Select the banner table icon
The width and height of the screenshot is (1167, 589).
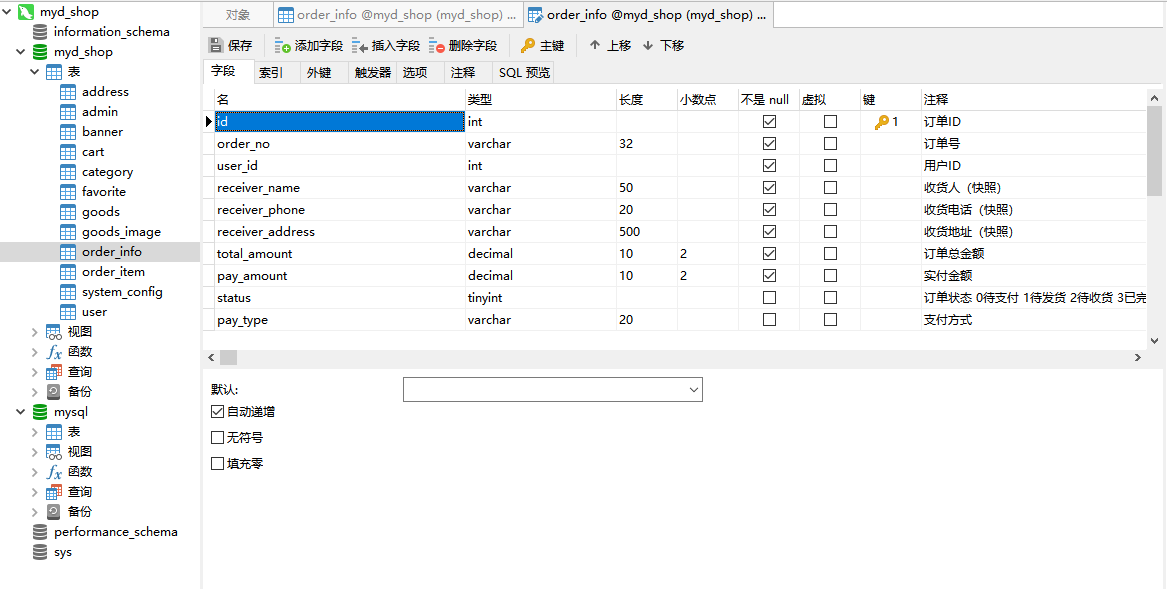point(68,133)
